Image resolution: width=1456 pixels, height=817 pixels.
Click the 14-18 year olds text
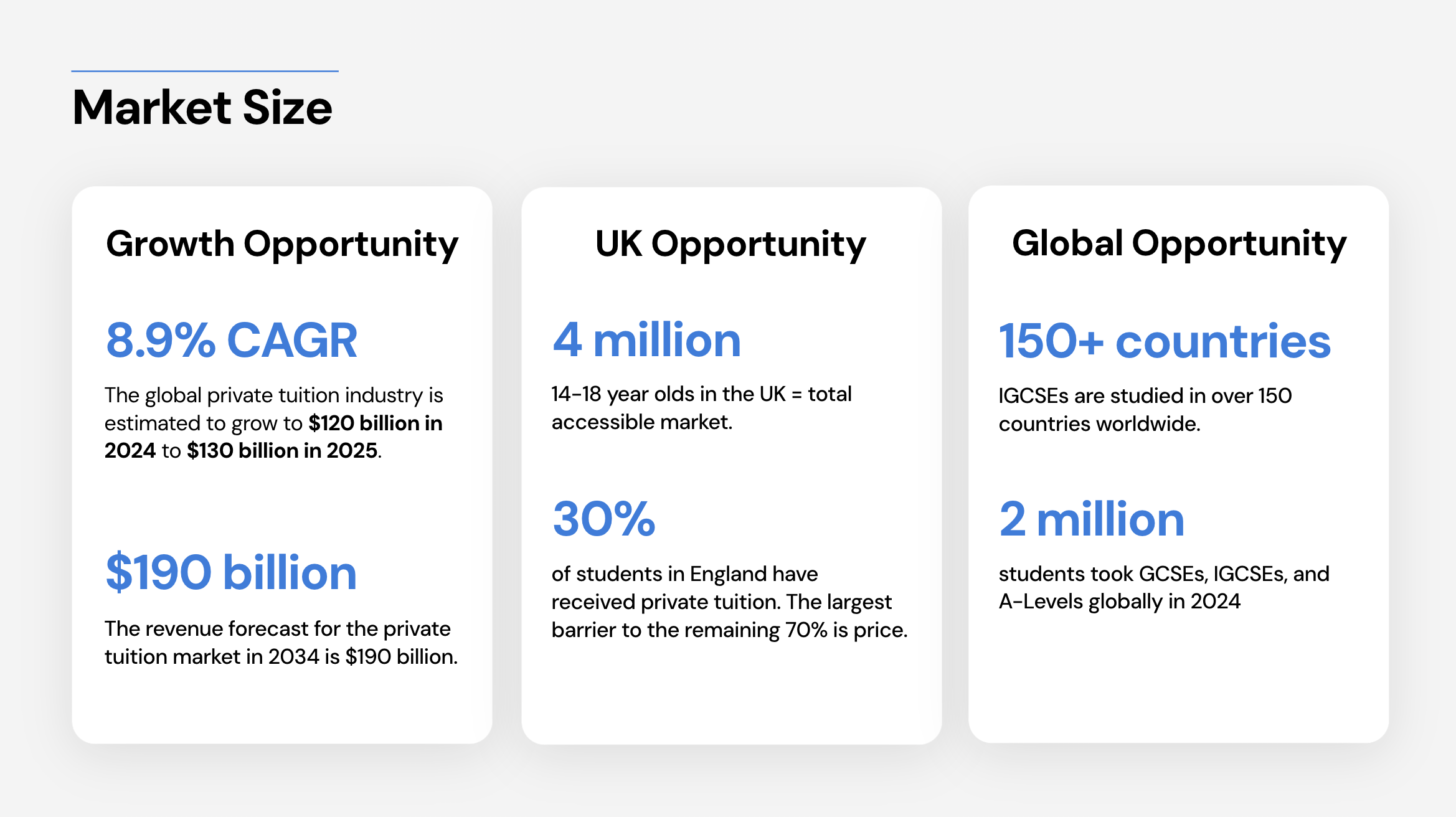click(701, 408)
